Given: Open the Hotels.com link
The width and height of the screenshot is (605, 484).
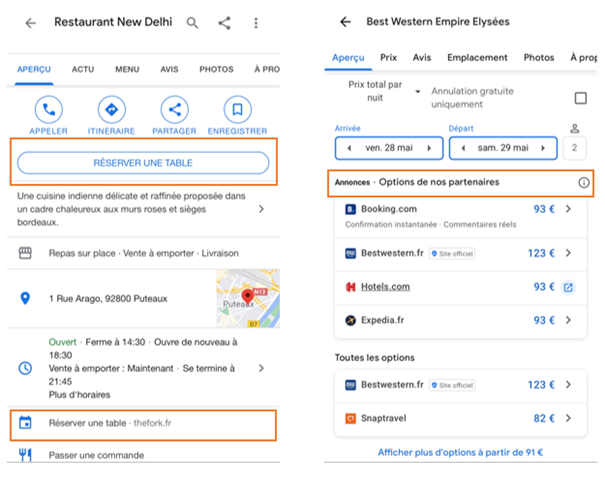Looking at the screenshot, I should (385, 287).
